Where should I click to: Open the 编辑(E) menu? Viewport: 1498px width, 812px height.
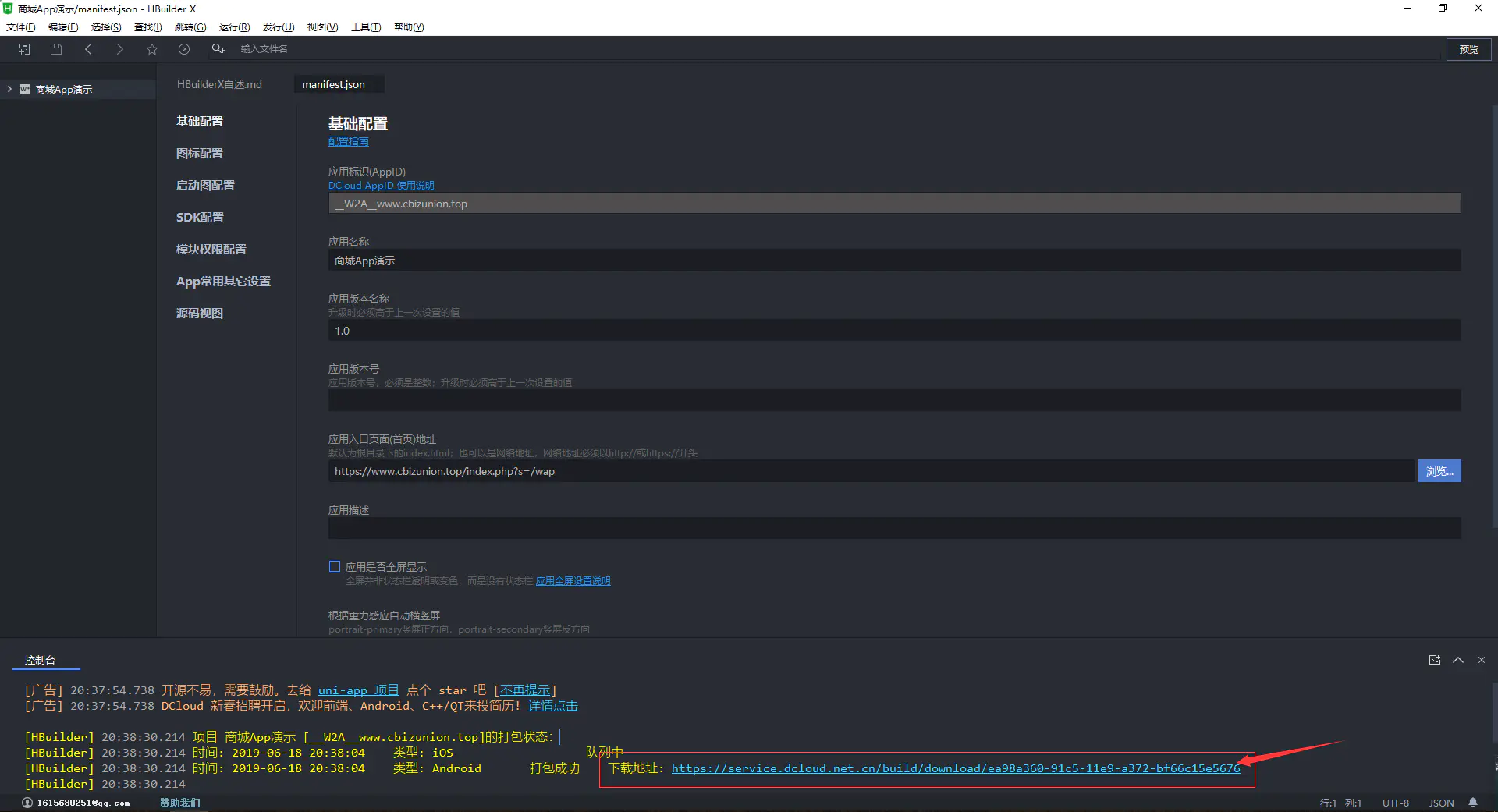click(x=63, y=27)
